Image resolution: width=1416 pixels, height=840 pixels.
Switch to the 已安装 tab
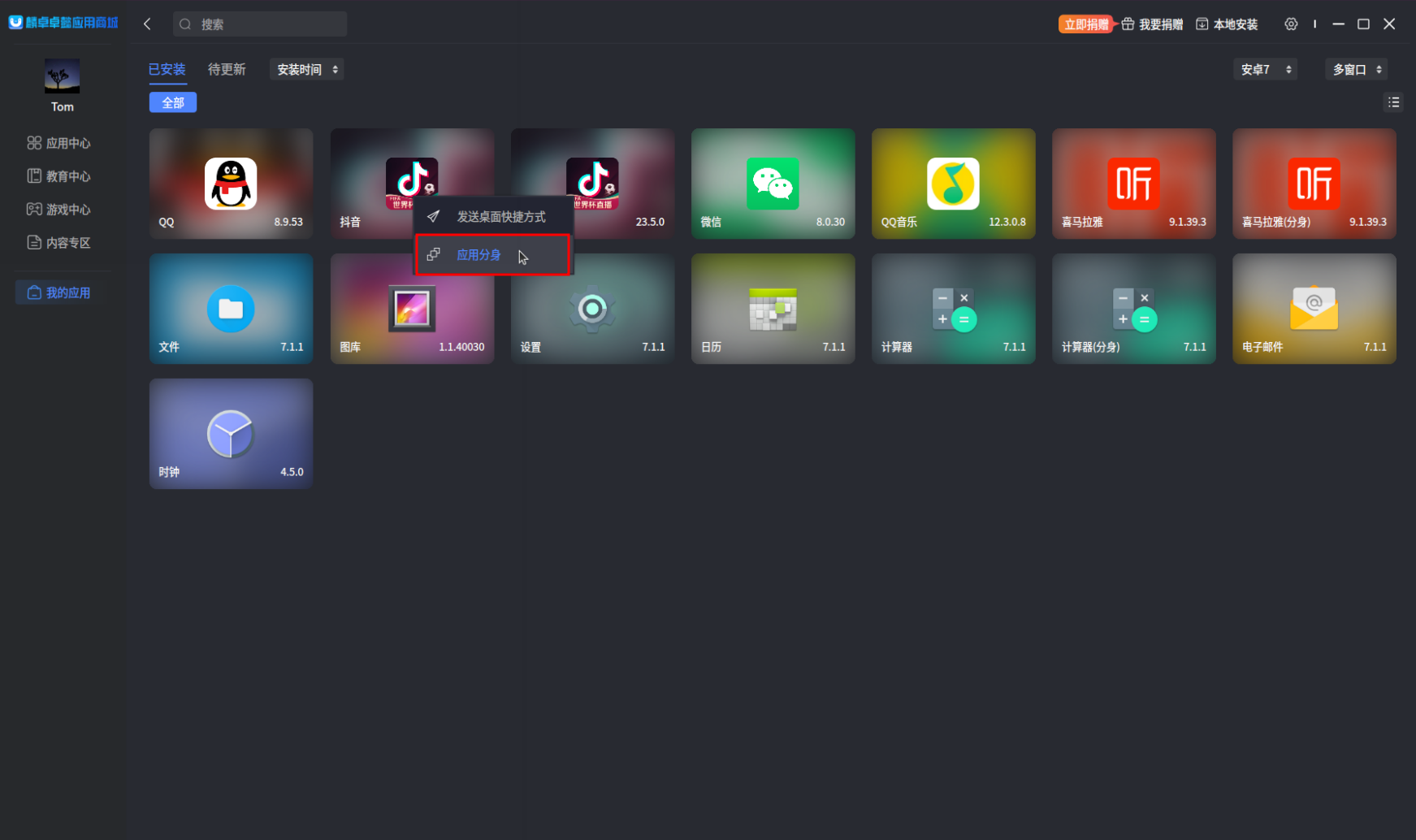167,70
